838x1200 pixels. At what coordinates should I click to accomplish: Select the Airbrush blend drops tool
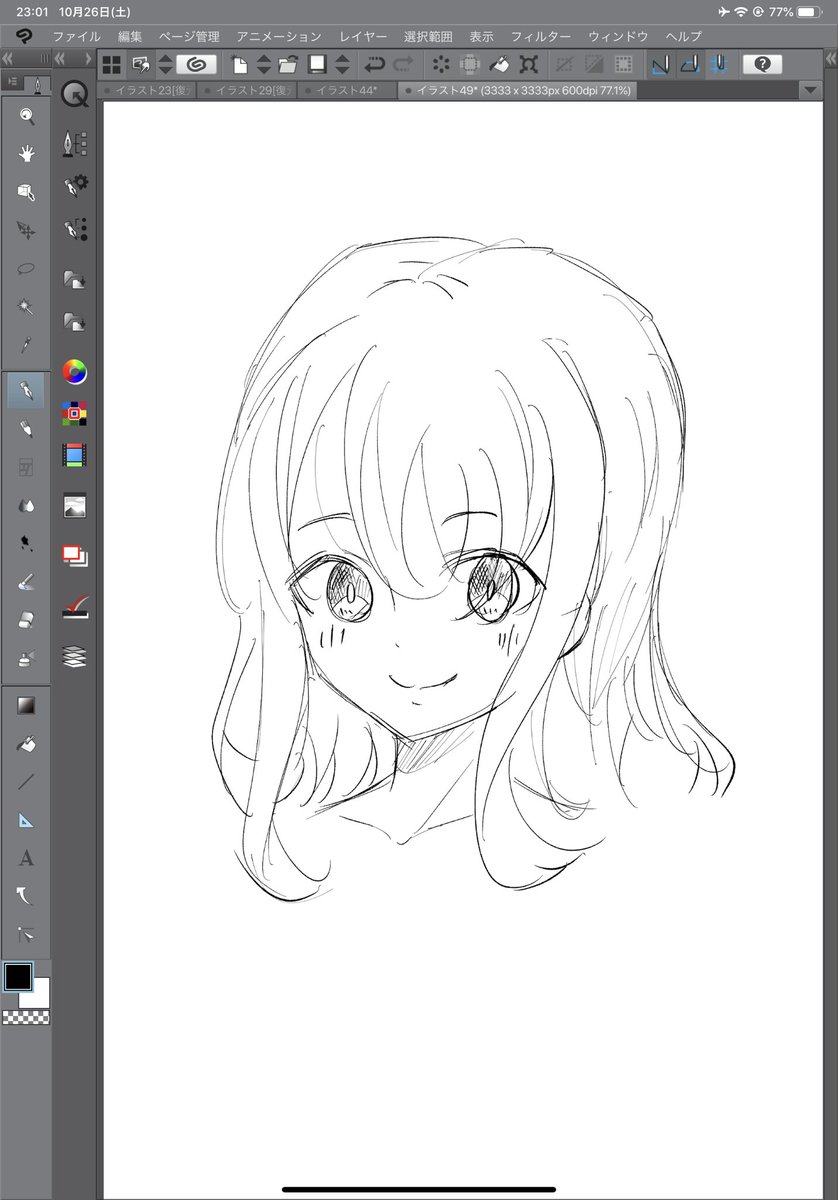click(26, 505)
